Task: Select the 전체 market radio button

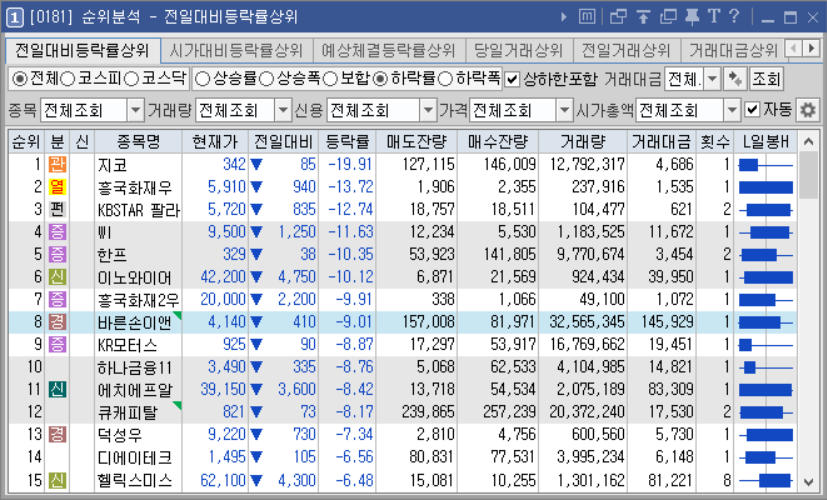Action: pos(20,79)
